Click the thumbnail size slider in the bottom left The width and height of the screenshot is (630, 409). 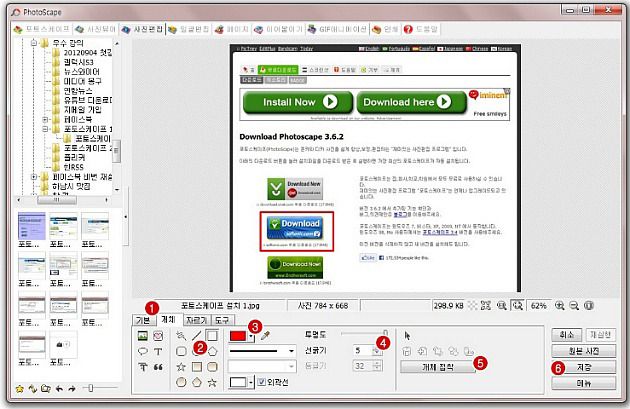point(100,388)
